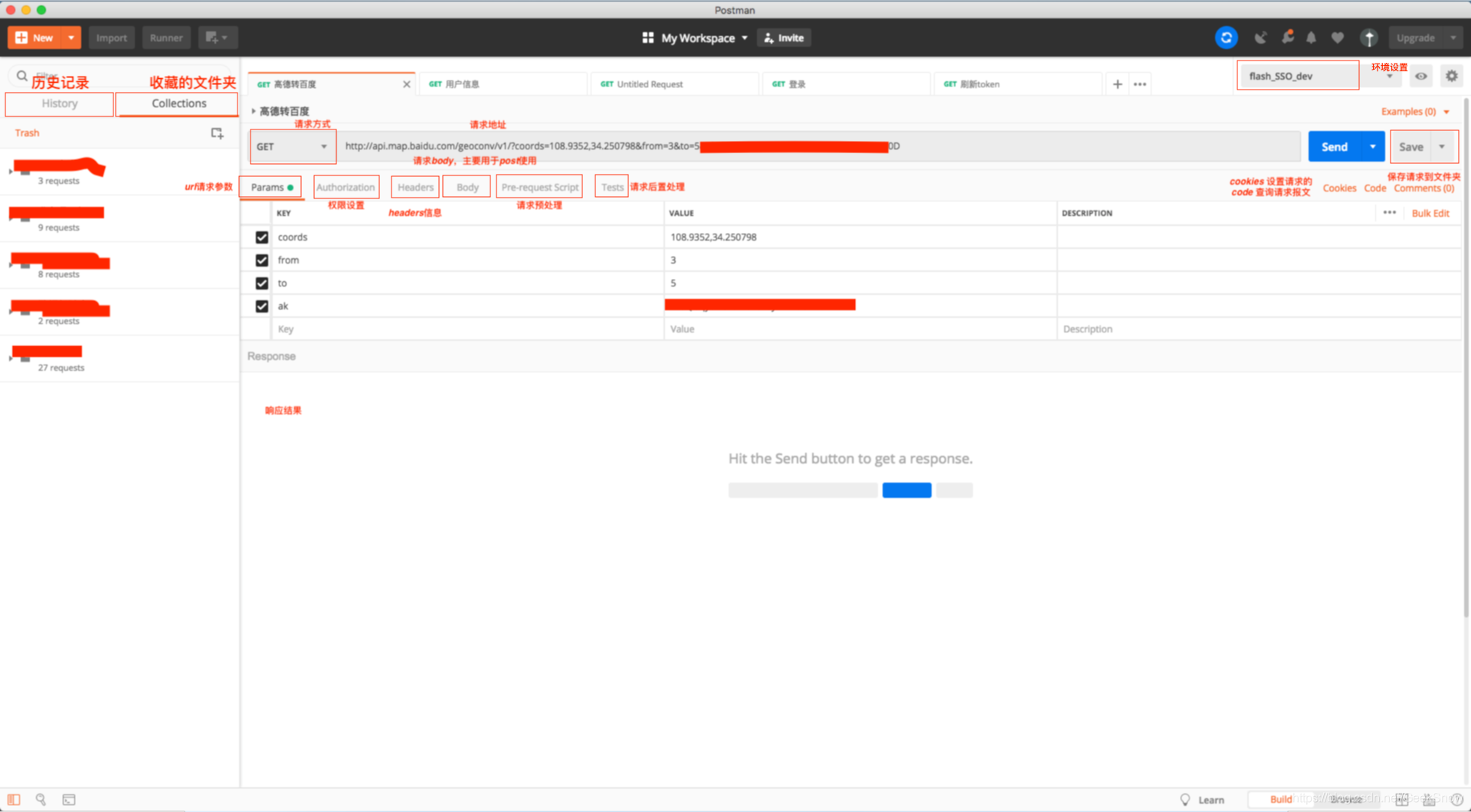
Task: Click the Save button
Action: [x=1410, y=146]
